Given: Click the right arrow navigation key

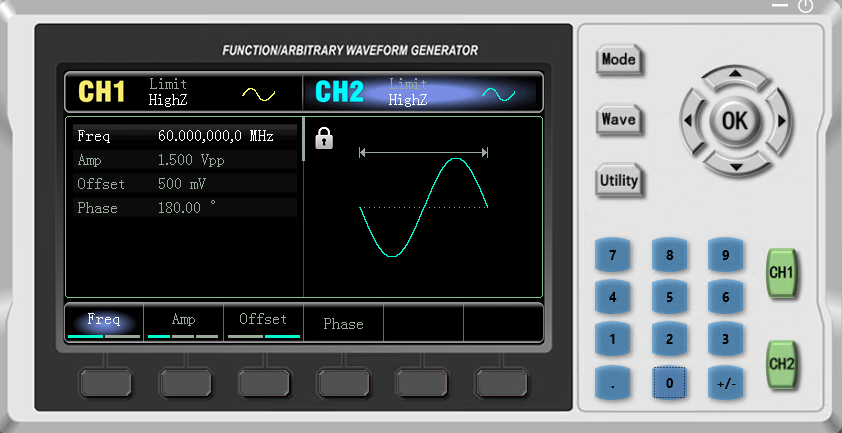Looking at the screenshot, I should [779, 121].
